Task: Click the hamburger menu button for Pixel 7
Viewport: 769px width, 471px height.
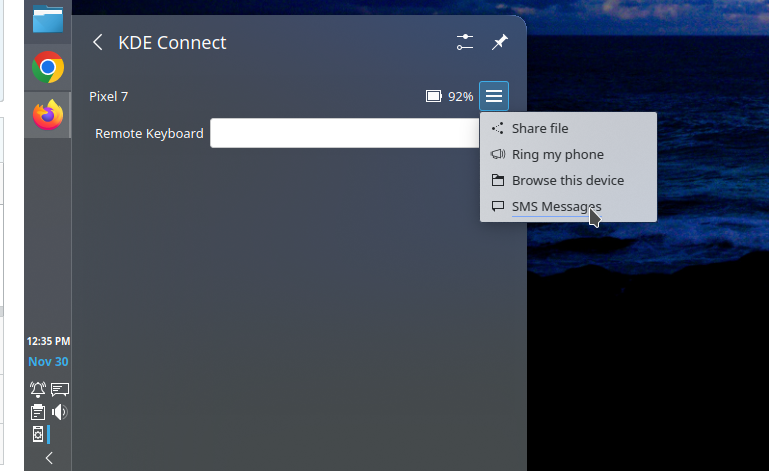Action: tap(494, 96)
